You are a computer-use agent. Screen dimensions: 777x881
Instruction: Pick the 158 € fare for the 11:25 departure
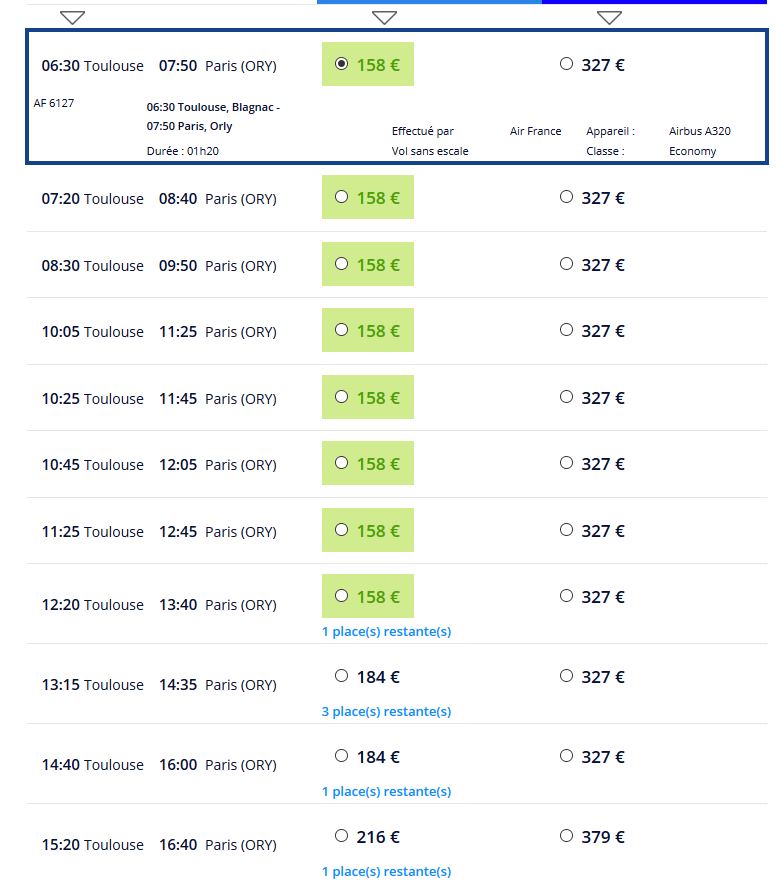(x=343, y=530)
